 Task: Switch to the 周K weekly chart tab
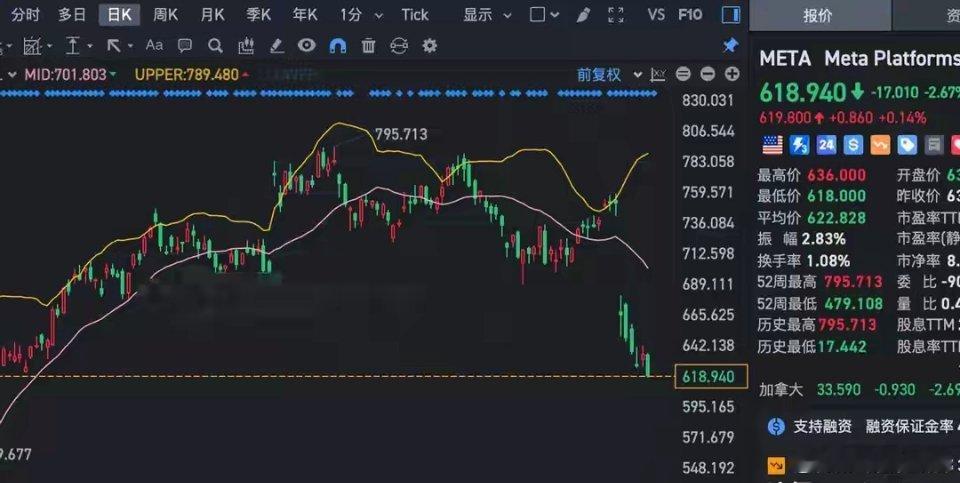coord(166,15)
